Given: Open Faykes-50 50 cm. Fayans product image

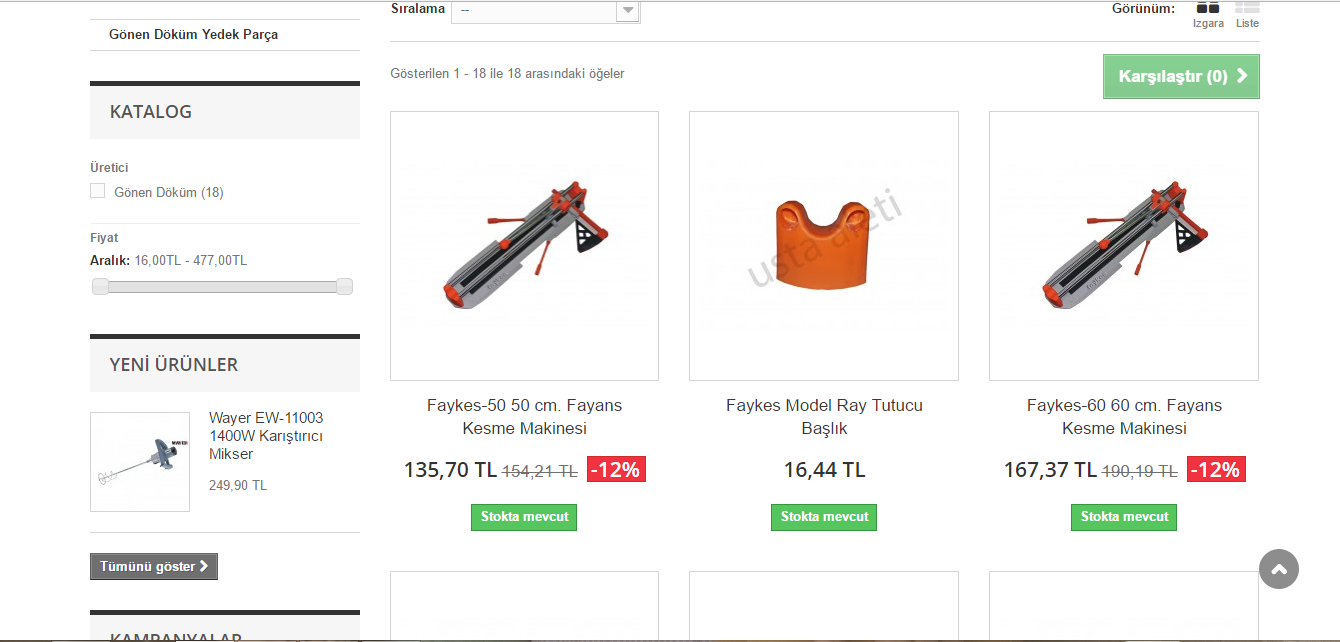Looking at the screenshot, I should (x=524, y=246).
